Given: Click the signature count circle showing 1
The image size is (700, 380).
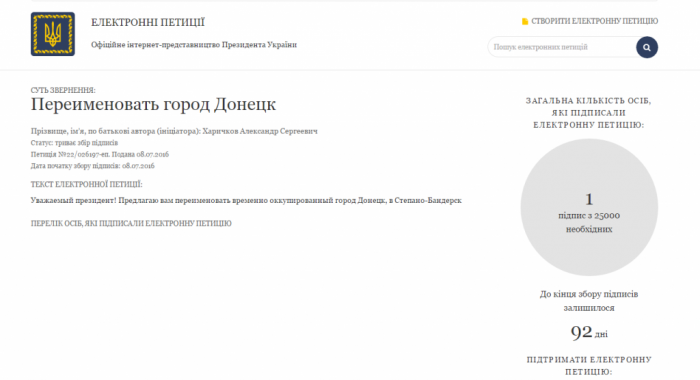Looking at the screenshot, I should 589,207.
